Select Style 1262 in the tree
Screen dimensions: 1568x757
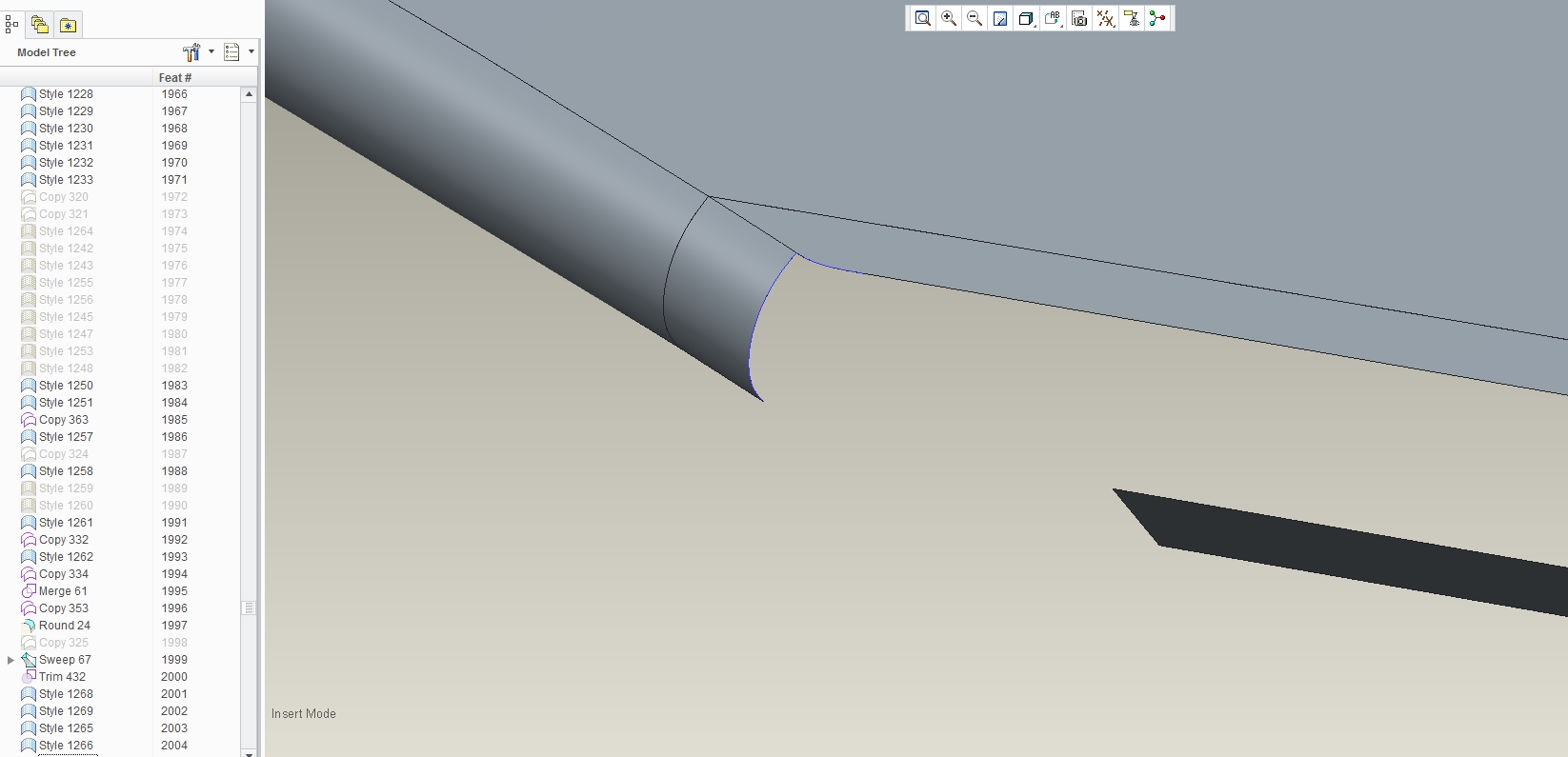[66, 557]
